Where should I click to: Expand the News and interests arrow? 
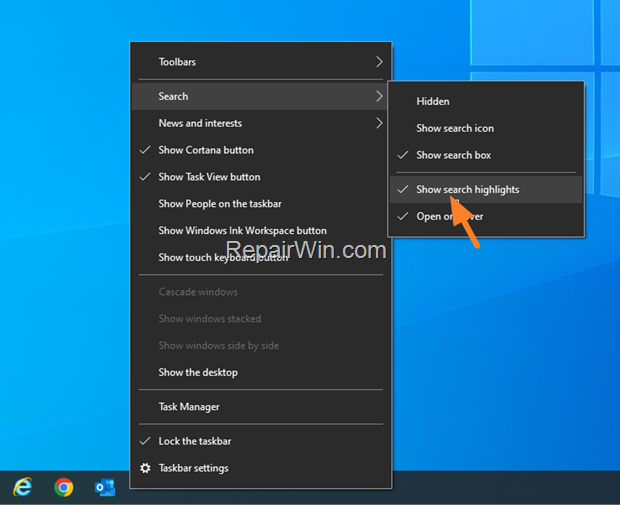coord(379,123)
